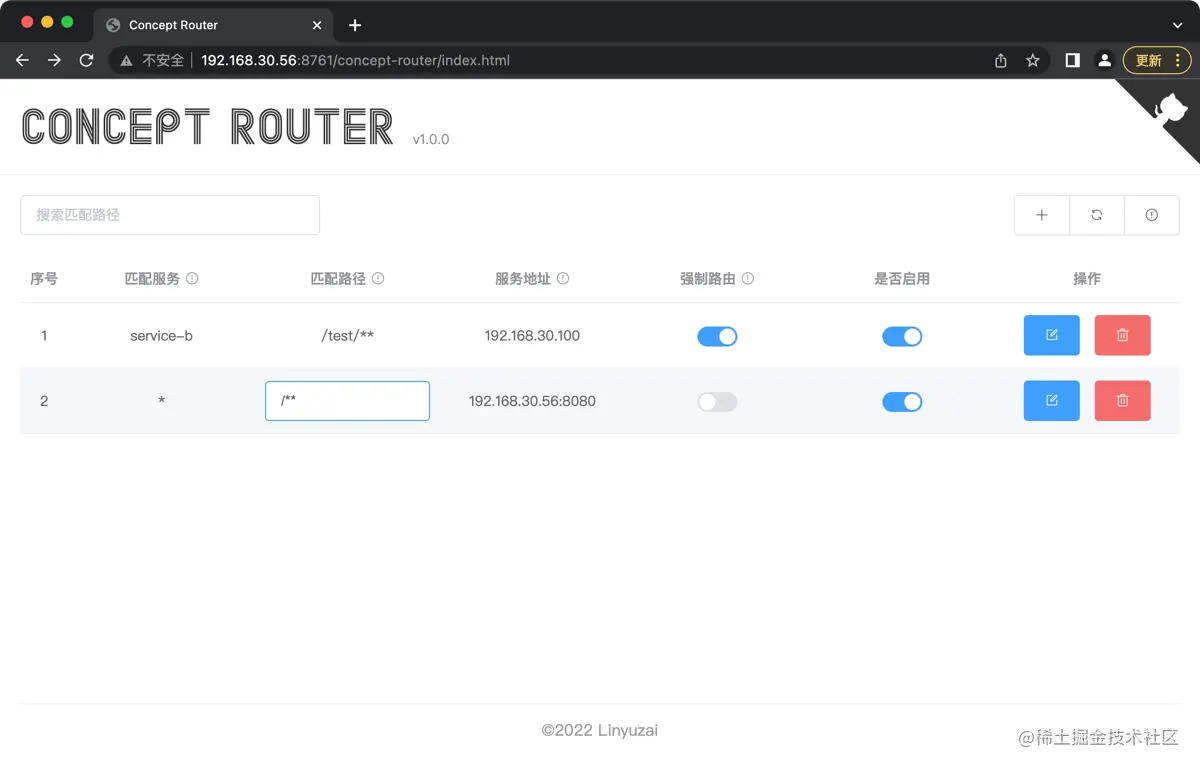Click the 192.168.30.100 address cell

click(532, 336)
